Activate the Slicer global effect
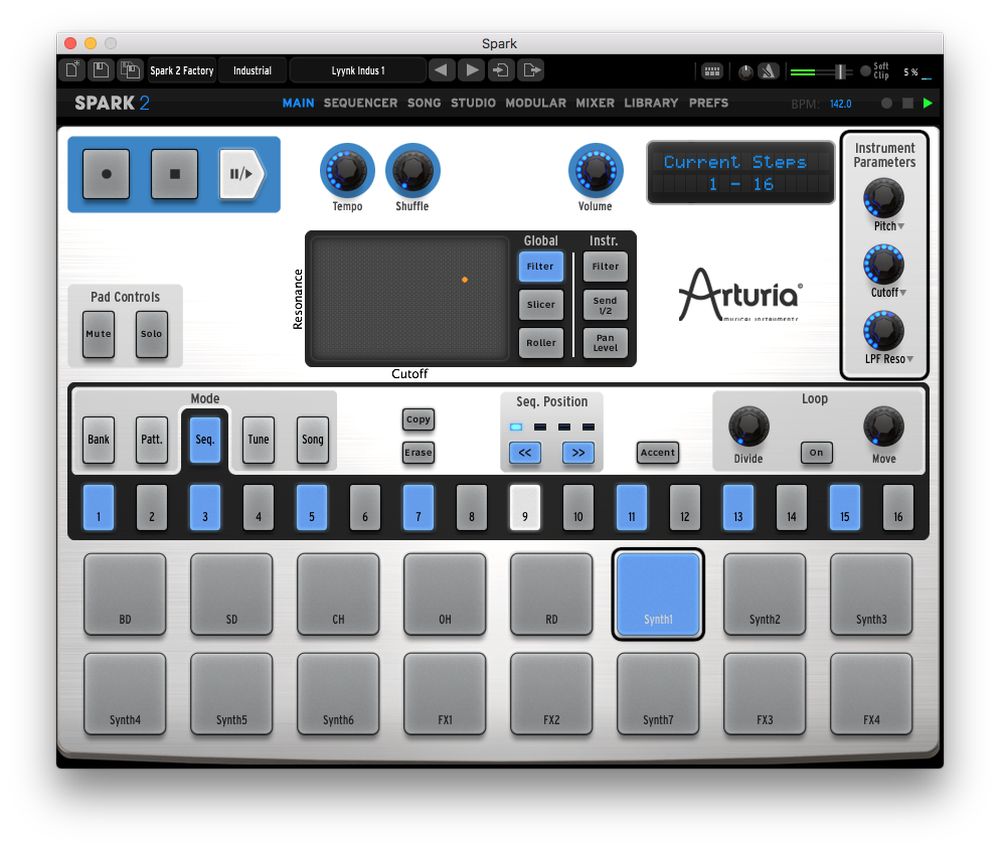 point(540,305)
